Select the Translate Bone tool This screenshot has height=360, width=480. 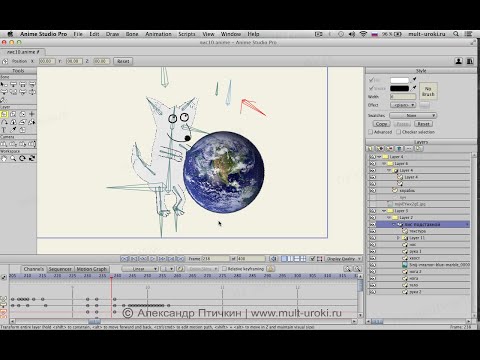coord(13,84)
